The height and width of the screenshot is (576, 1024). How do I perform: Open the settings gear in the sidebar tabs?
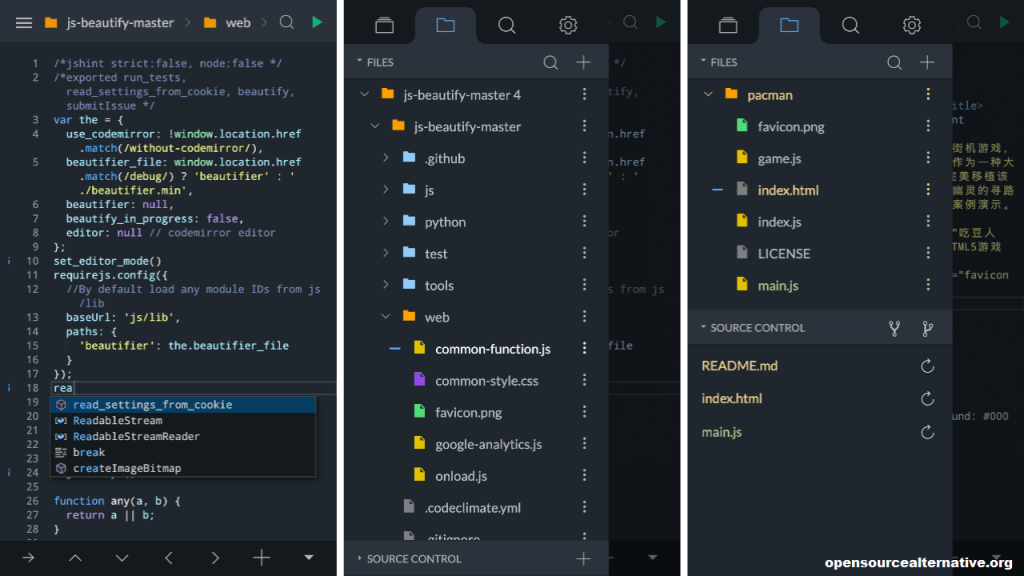(567, 25)
